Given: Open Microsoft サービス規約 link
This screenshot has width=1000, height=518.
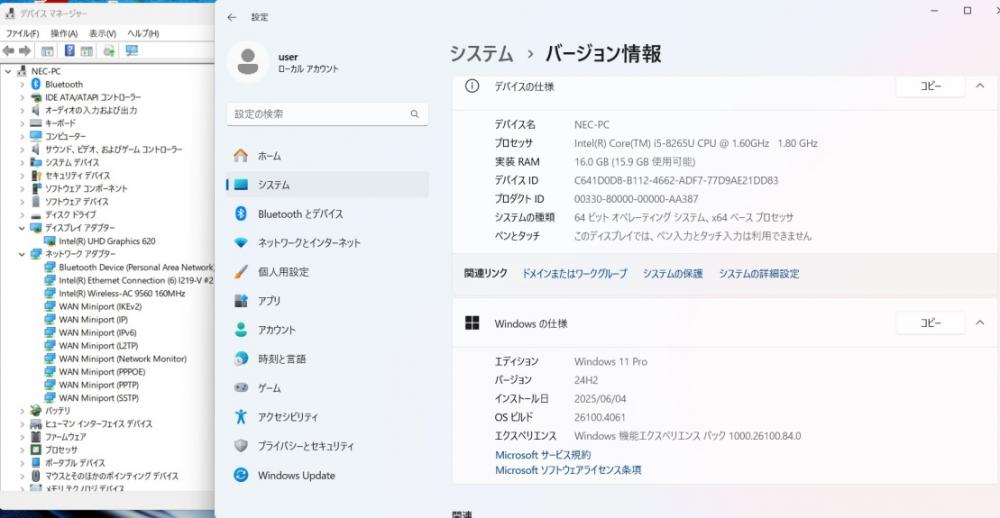Looking at the screenshot, I should point(543,455).
